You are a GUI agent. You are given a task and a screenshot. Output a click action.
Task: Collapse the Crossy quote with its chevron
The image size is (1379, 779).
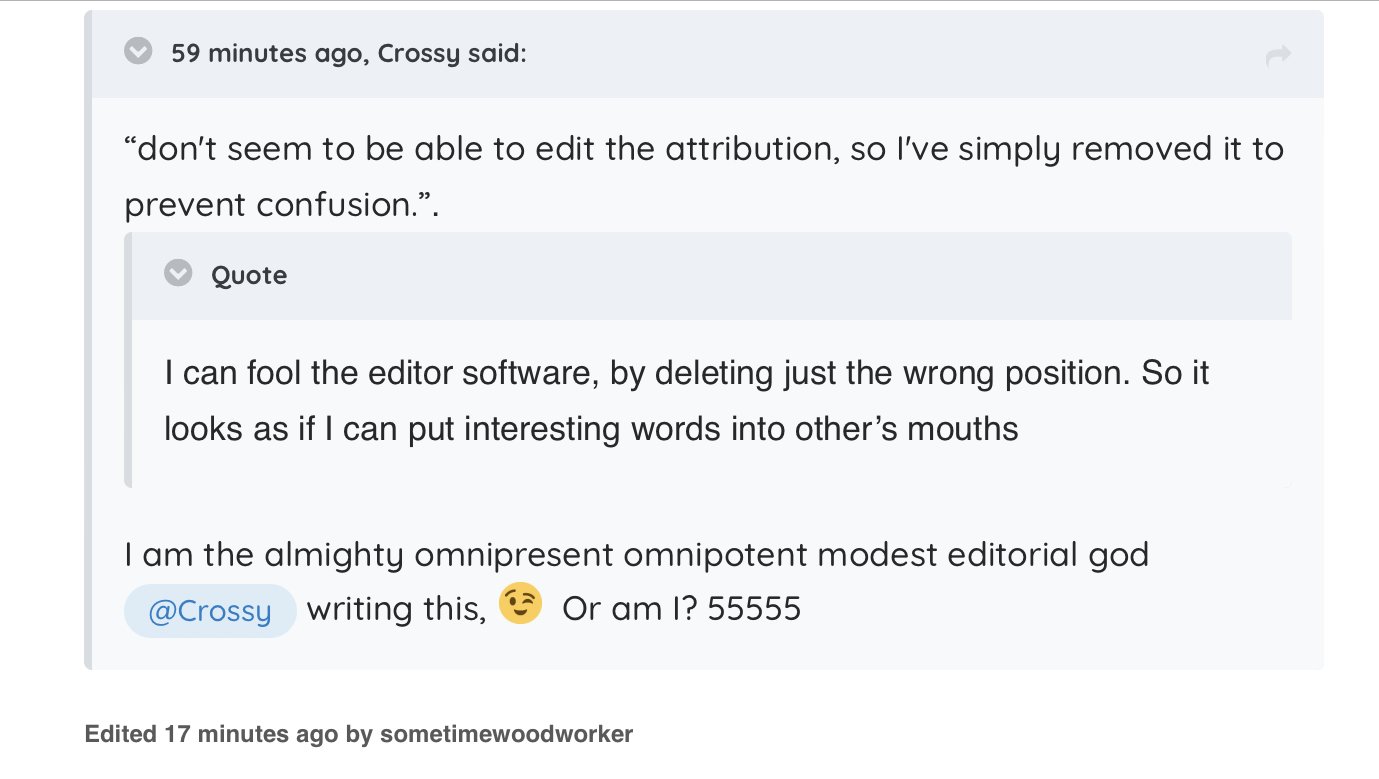(x=138, y=52)
